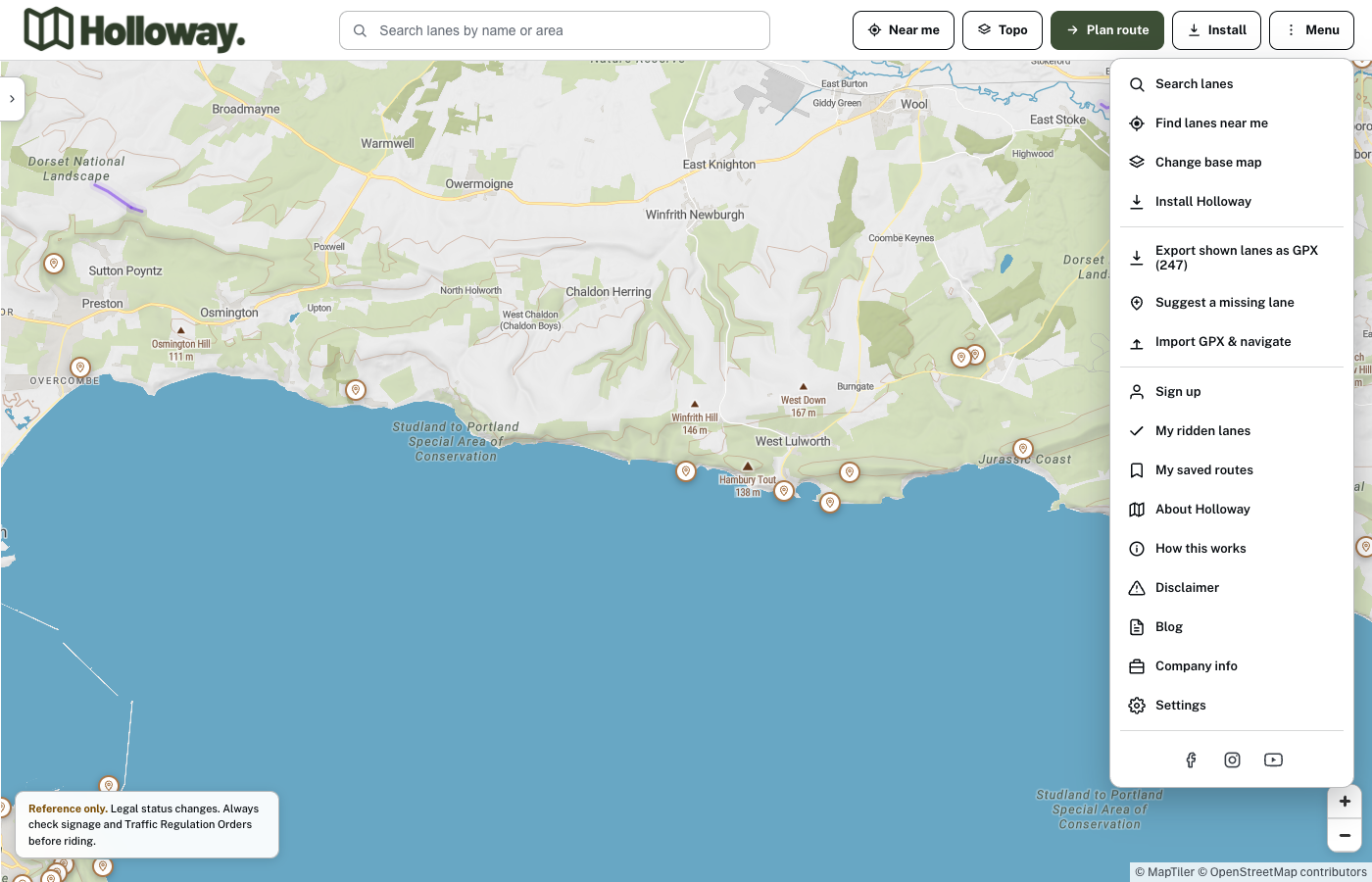
Task: Close the Menu dropdown via Menu button
Action: click(x=1311, y=30)
